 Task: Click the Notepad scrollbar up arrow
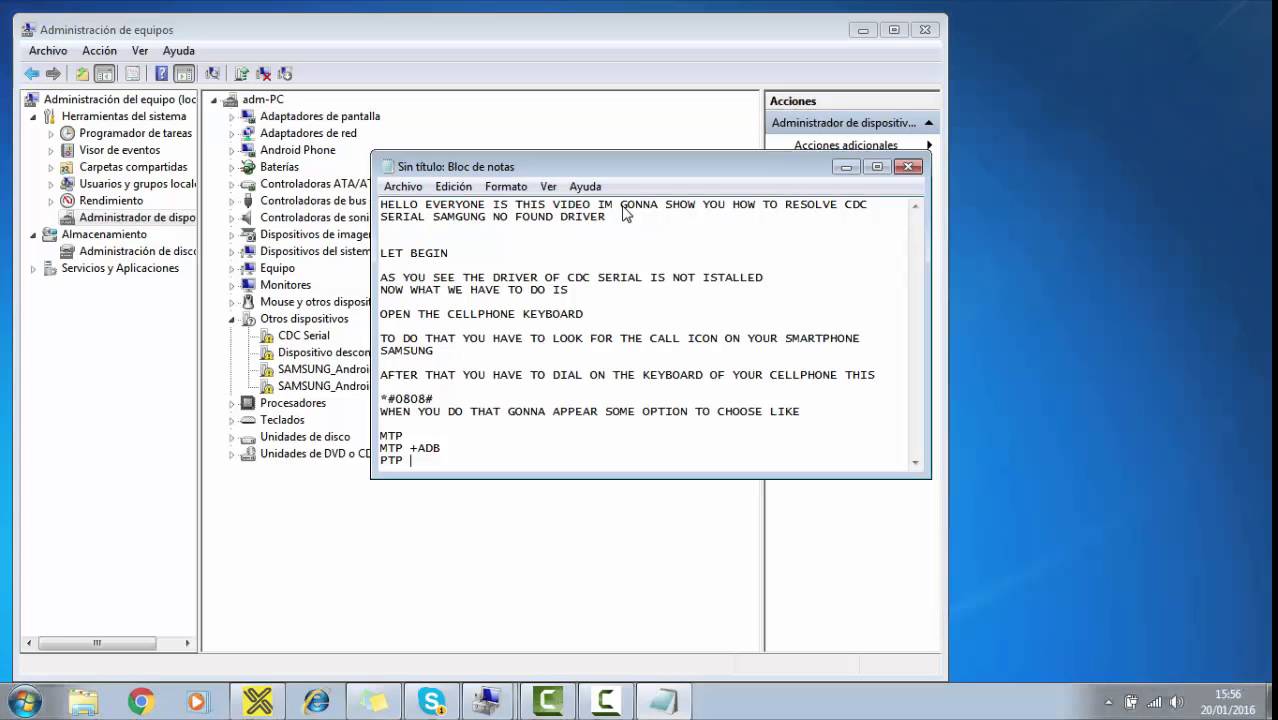click(915, 205)
